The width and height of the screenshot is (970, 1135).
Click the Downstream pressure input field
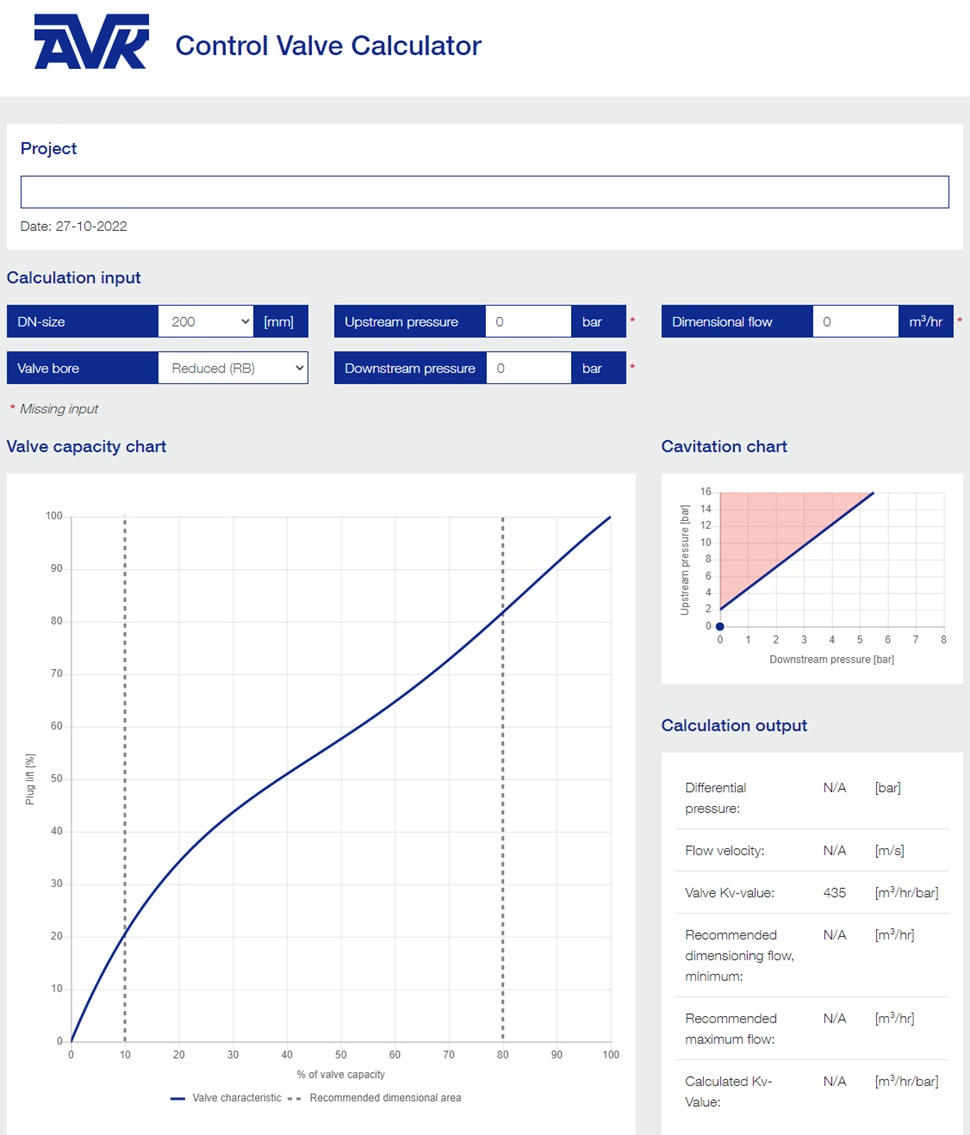click(x=528, y=368)
